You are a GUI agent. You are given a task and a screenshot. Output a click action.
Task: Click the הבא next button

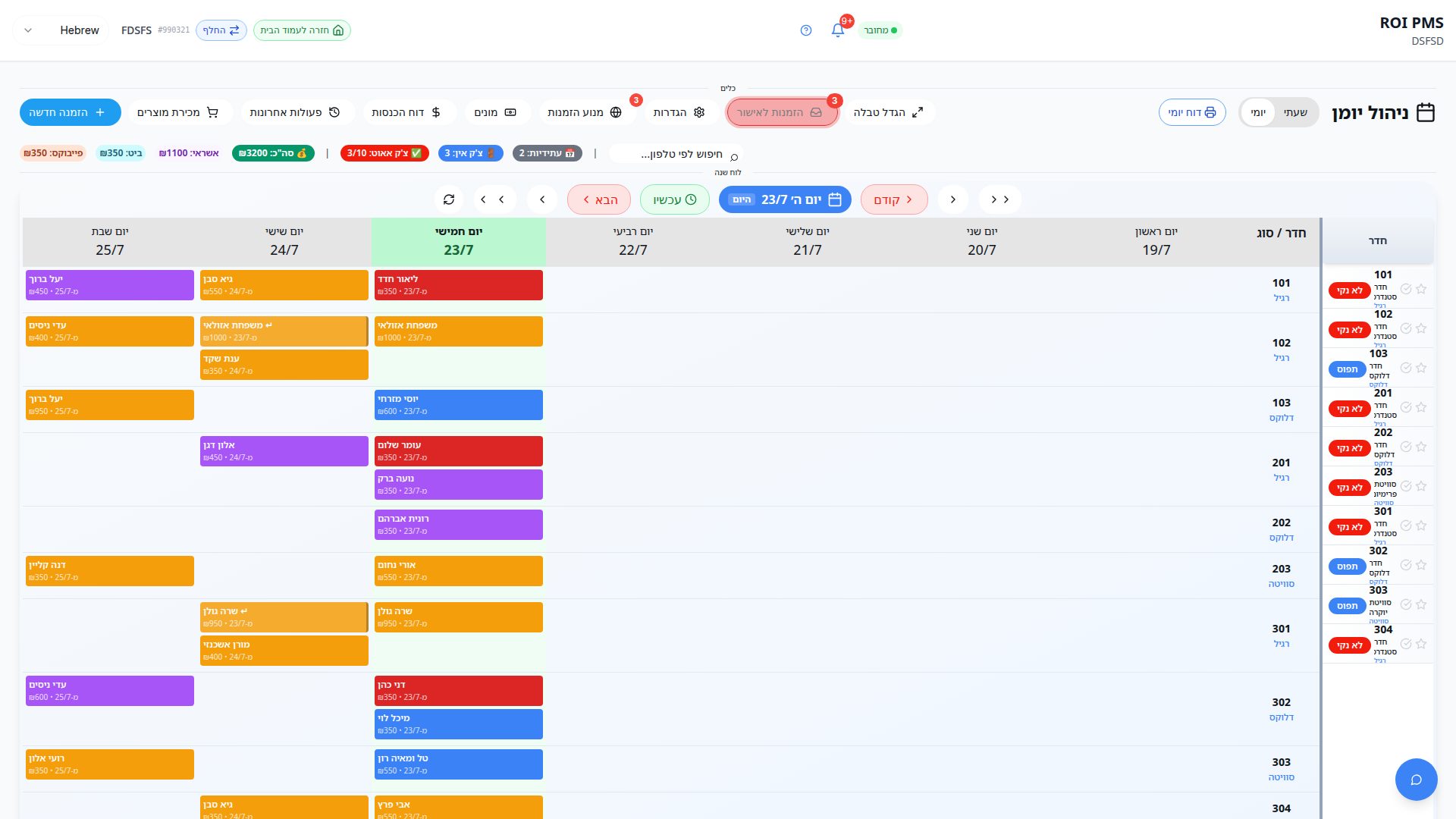tap(599, 199)
